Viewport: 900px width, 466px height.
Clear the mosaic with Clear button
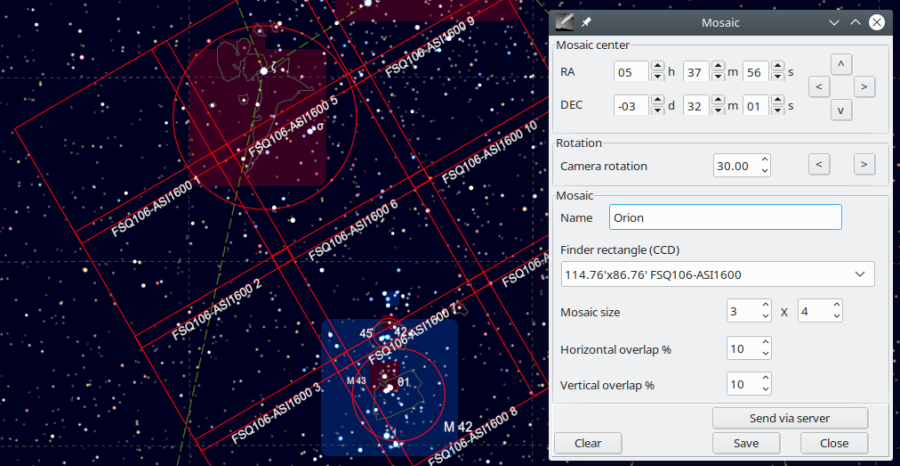(x=588, y=443)
